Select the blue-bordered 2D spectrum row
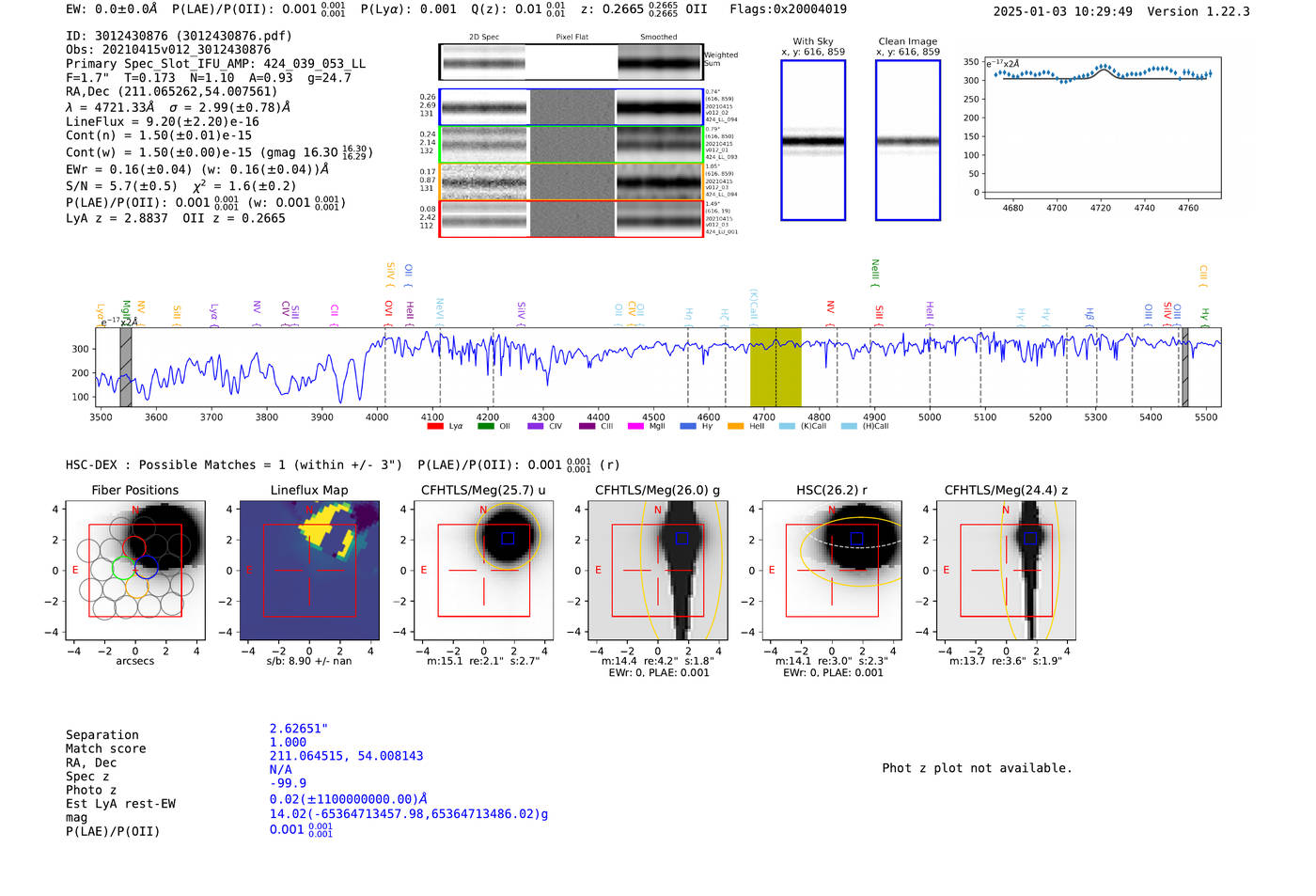1316x896 pixels. tap(571, 107)
